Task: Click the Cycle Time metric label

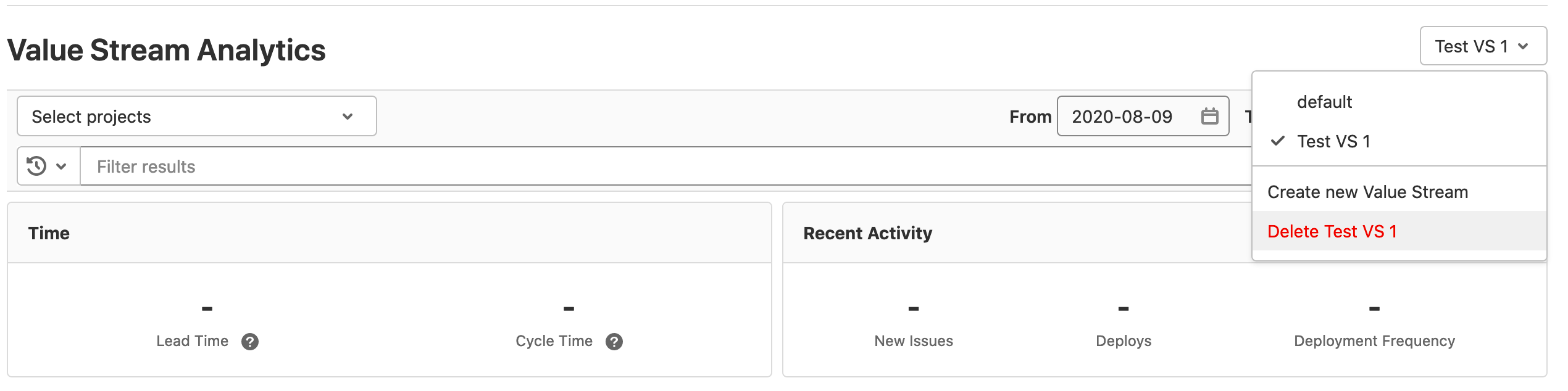Action: point(554,341)
